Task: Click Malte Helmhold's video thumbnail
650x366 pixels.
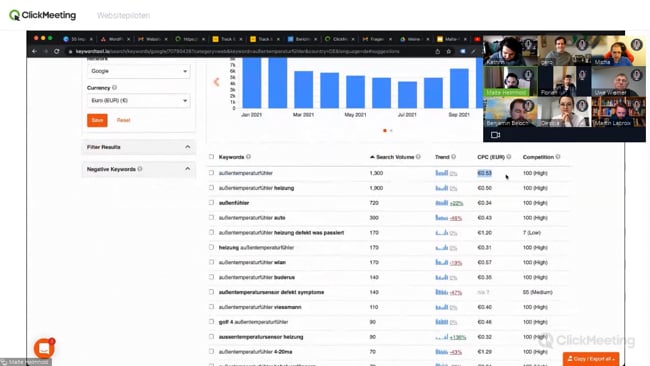Action: pos(510,81)
